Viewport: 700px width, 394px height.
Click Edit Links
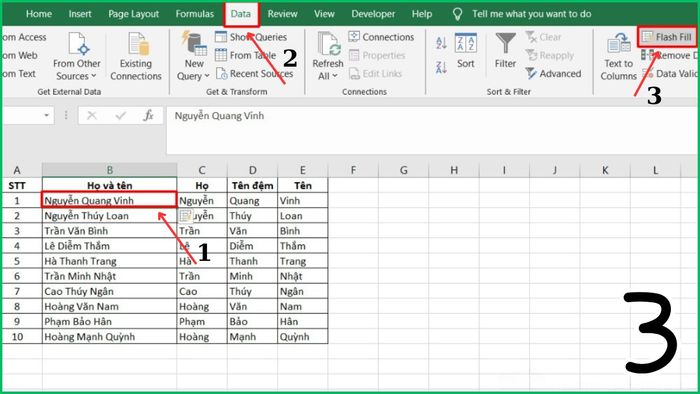(x=375, y=74)
